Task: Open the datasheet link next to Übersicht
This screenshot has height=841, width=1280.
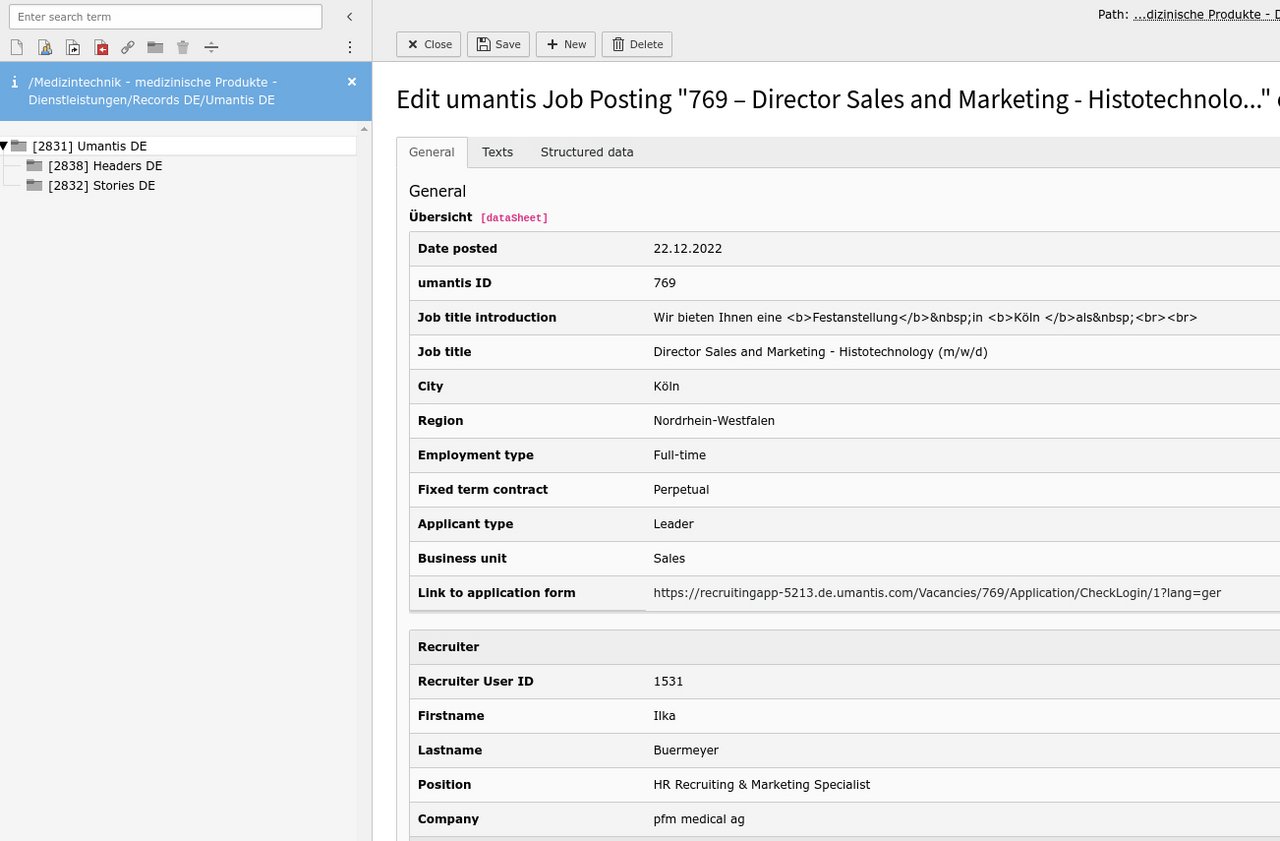Action: pyautogui.click(x=514, y=217)
